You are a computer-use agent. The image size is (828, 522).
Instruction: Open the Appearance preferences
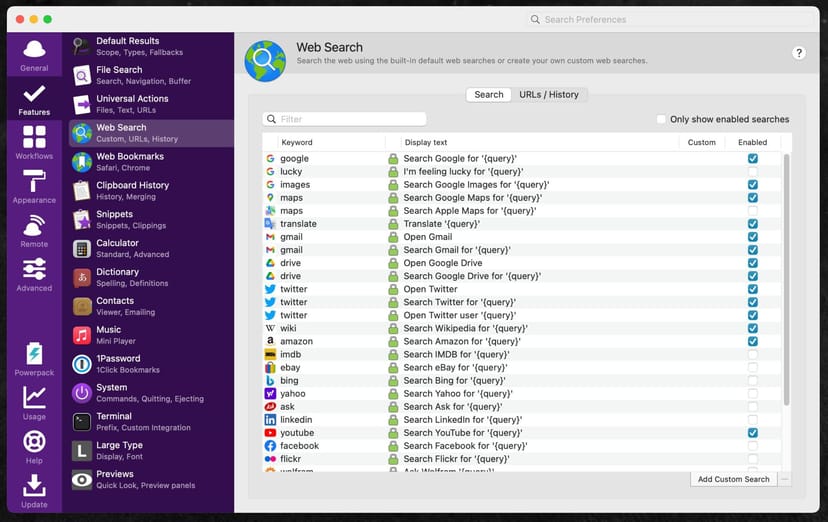click(34, 186)
